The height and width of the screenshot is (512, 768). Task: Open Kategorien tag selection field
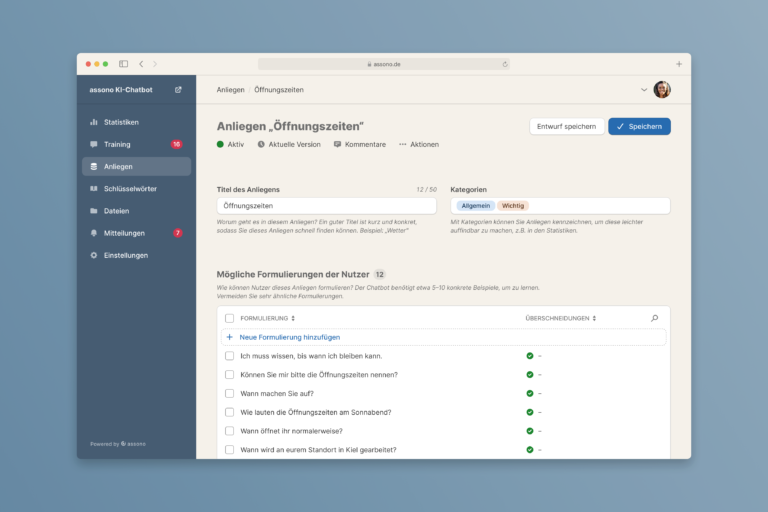[x=560, y=206]
